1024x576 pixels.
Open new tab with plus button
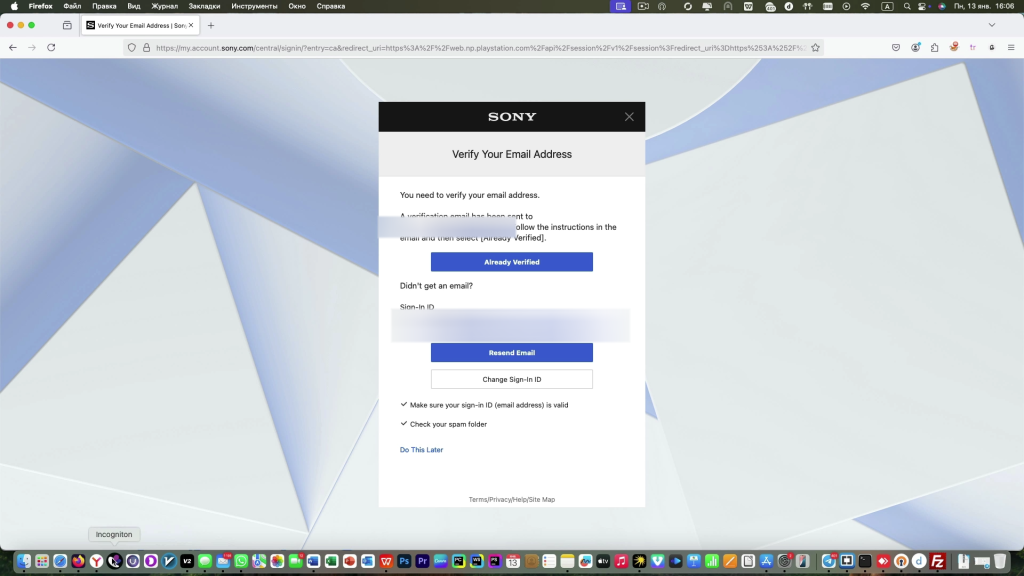[211, 25]
